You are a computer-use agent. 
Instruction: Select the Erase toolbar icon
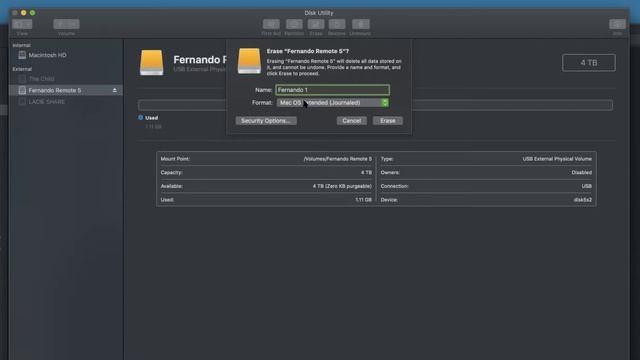(316, 24)
